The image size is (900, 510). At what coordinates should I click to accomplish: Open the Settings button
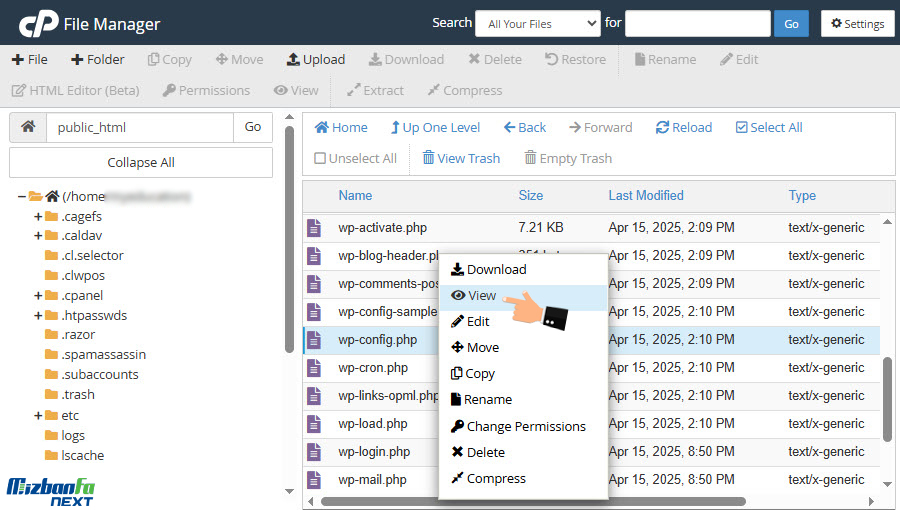coord(857,24)
